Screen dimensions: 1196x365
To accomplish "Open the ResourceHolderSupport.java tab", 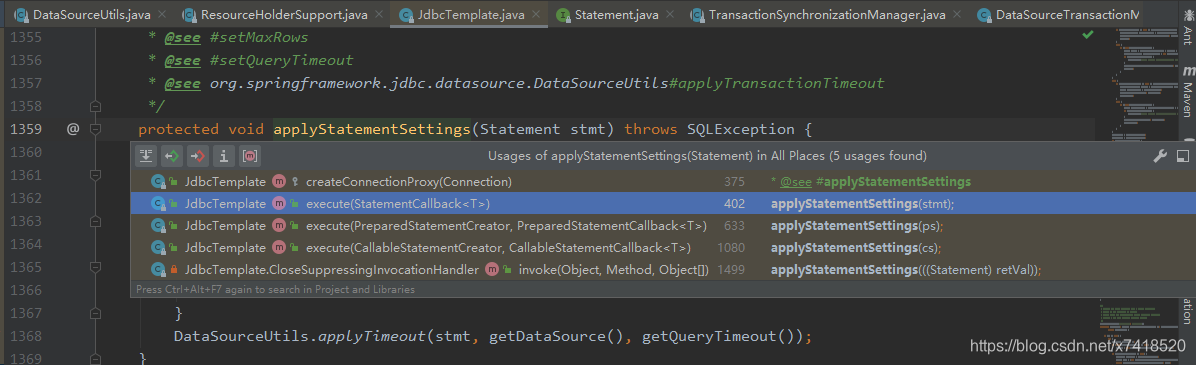I will (x=284, y=14).
